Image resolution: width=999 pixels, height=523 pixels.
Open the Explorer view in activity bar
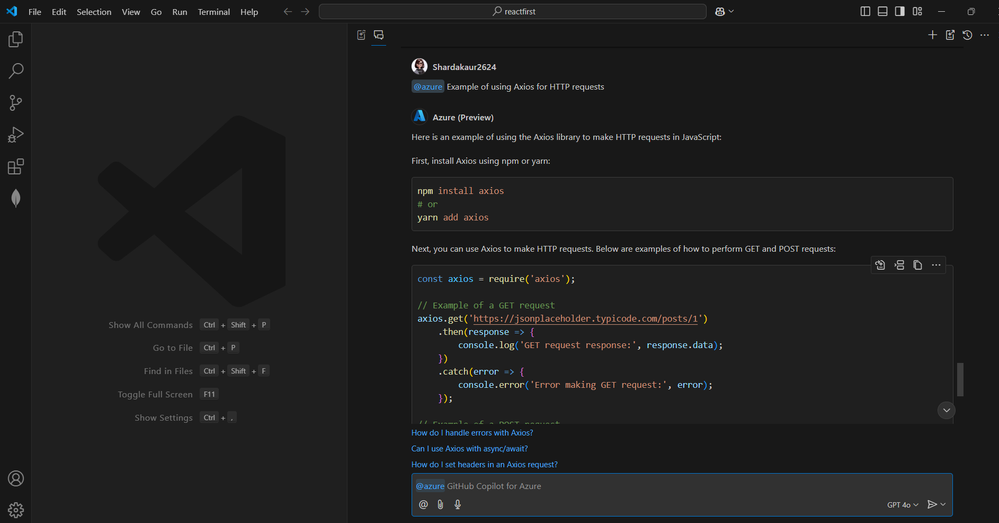[16, 39]
